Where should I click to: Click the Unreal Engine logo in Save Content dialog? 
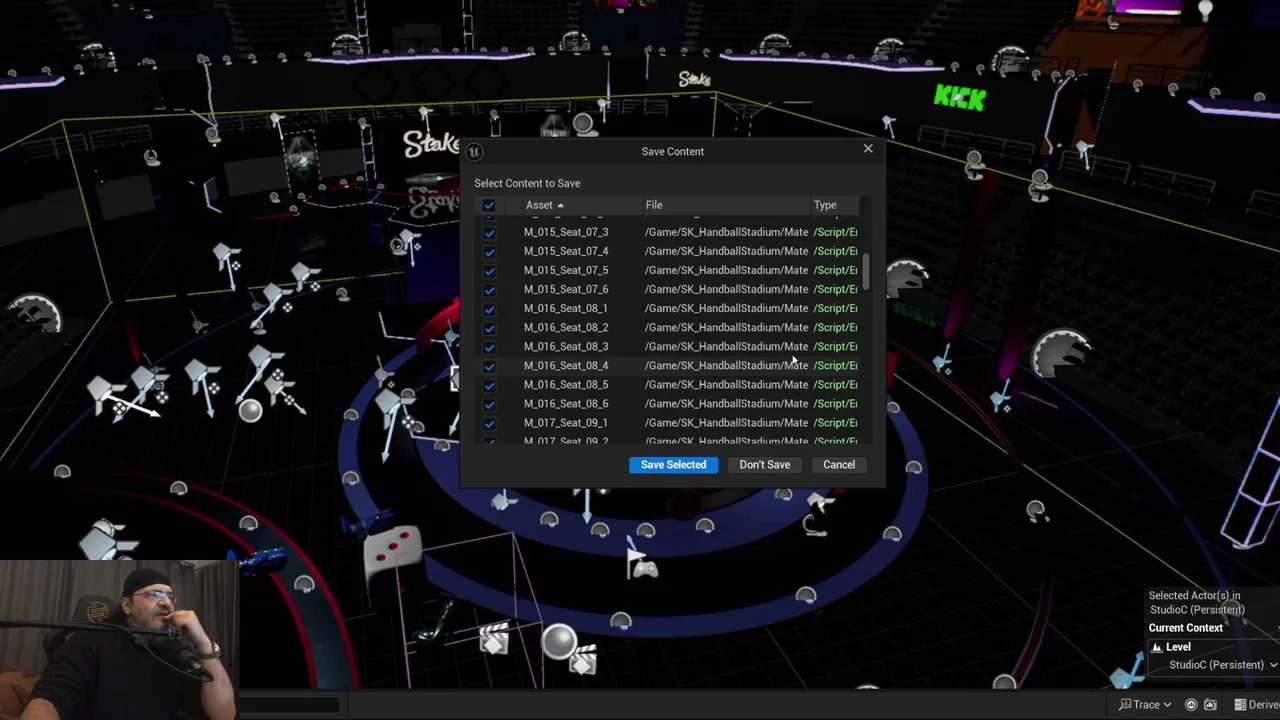tap(474, 152)
